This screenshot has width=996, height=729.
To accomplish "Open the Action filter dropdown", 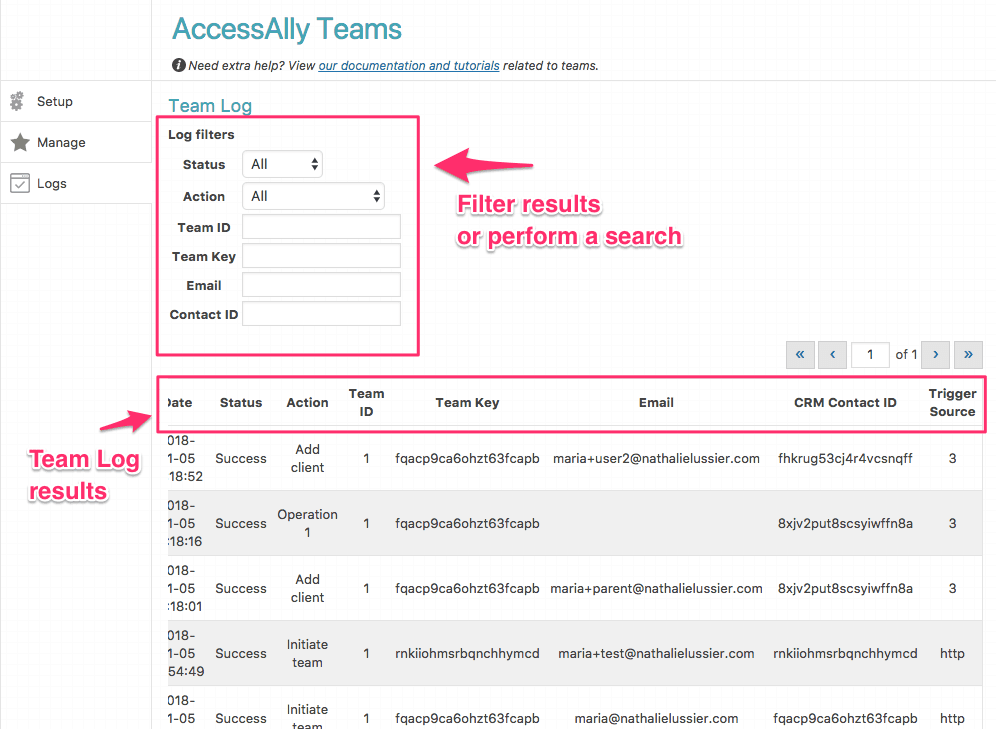I will (x=314, y=196).
